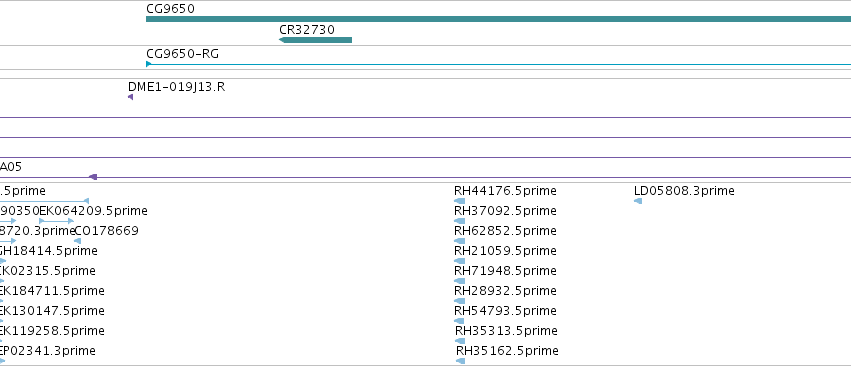Click the DME1-019J13.R purple arrow marker
Image resolution: width=851 pixels, height=366 pixels.
point(130,97)
